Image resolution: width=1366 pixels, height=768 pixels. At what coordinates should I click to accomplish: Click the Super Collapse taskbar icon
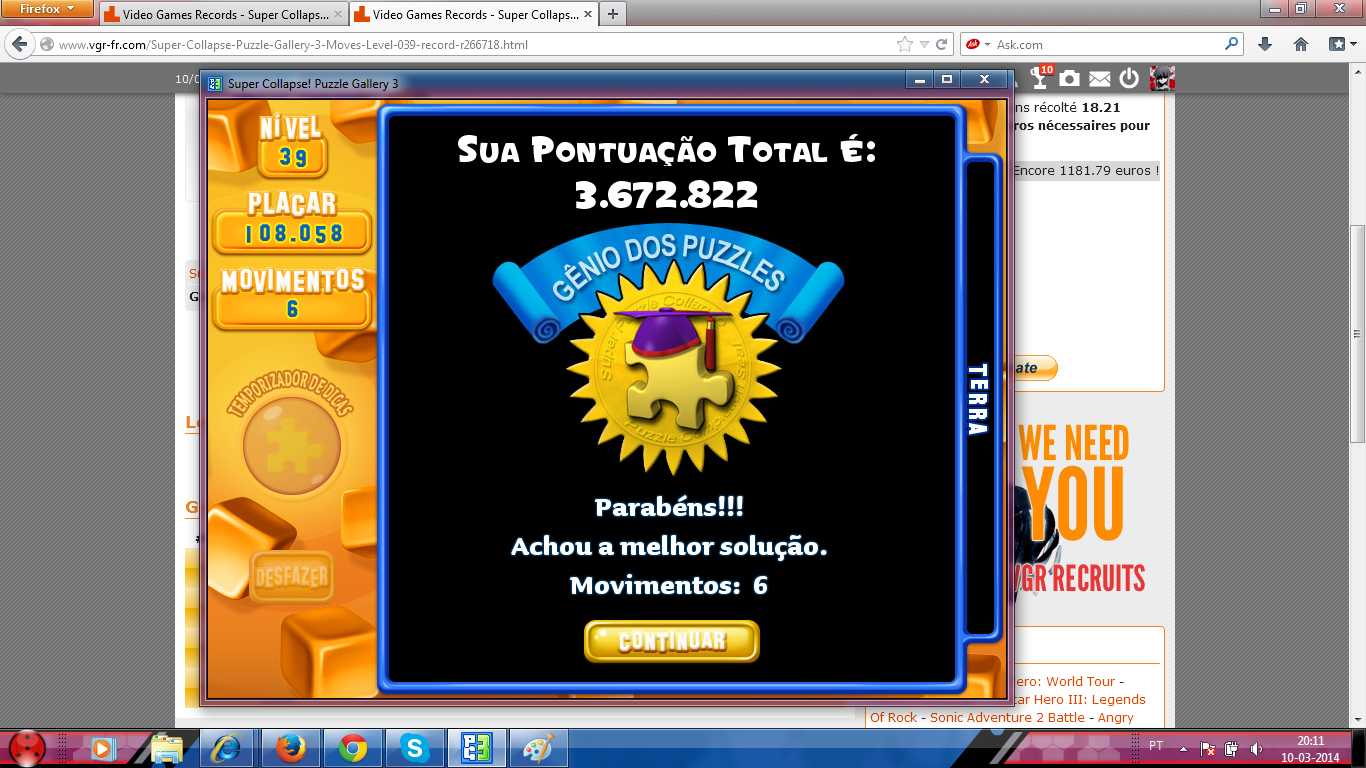pos(476,748)
